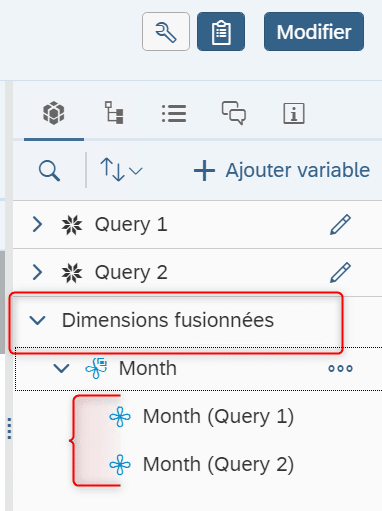Open the Month more options menu

pyautogui.click(x=340, y=368)
